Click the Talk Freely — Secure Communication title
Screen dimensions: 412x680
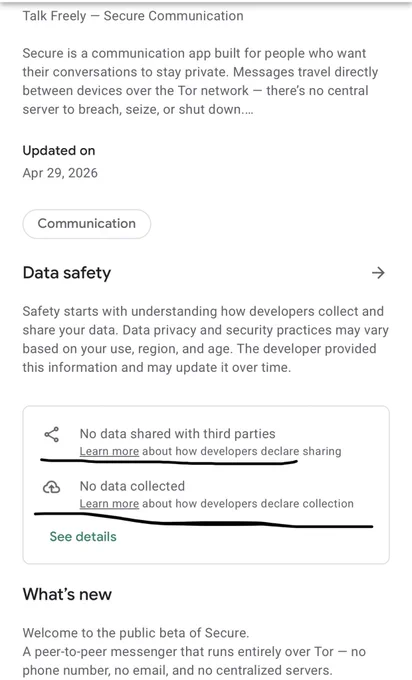(133, 16)
